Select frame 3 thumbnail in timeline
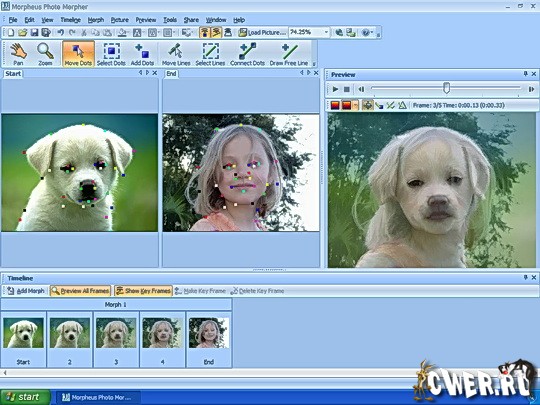The width and height of the screenshot is (540, 405). point(116,339)
